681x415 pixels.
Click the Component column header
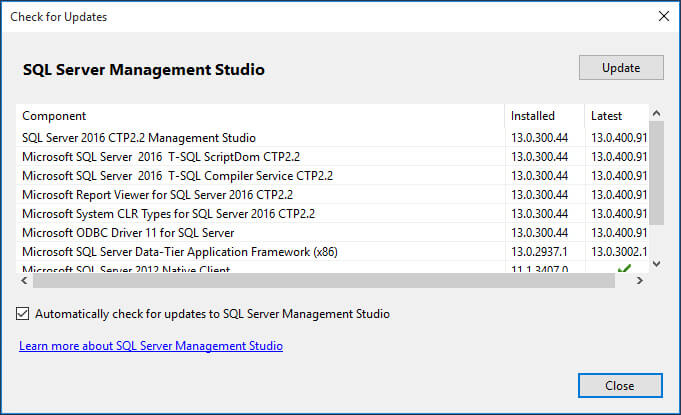54,116
